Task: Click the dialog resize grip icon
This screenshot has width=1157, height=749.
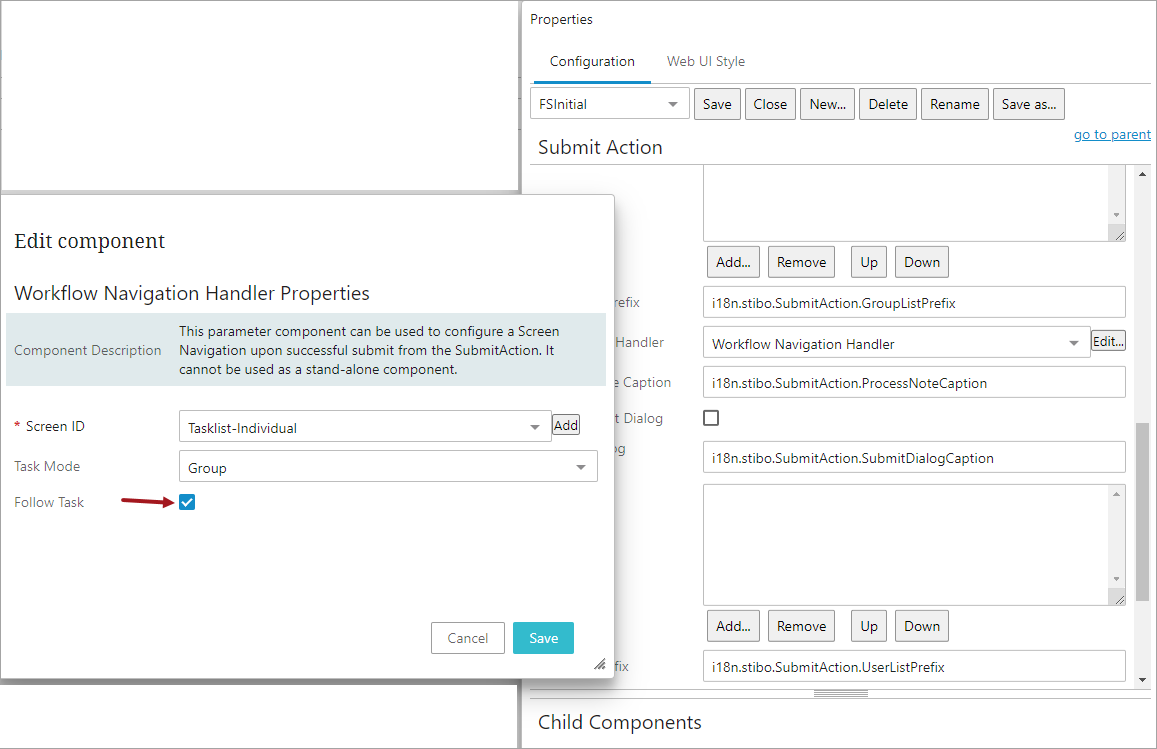Action: coord(600,663)
